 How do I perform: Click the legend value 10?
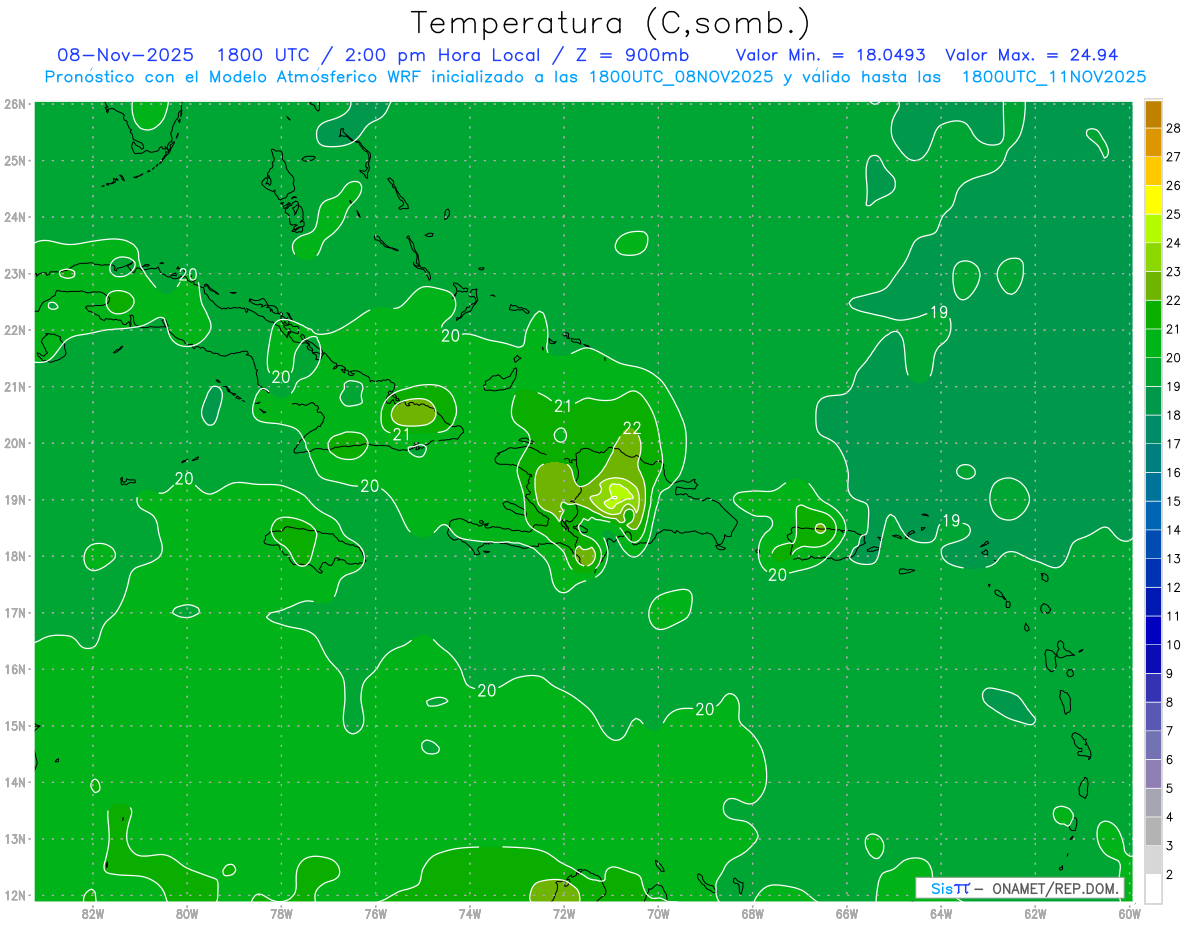[x=1174, y=645]
